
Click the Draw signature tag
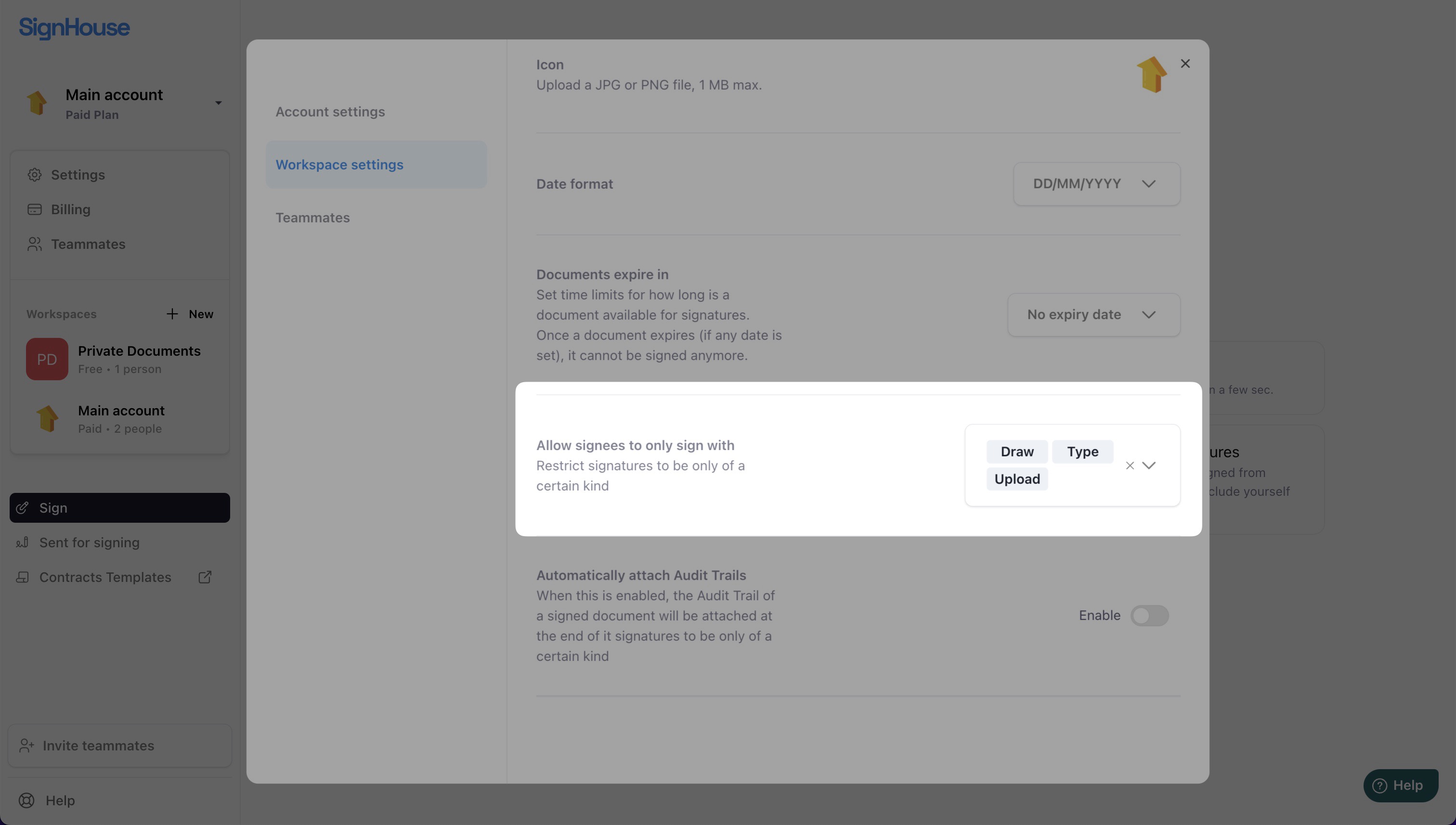[x=1017, y=451]
